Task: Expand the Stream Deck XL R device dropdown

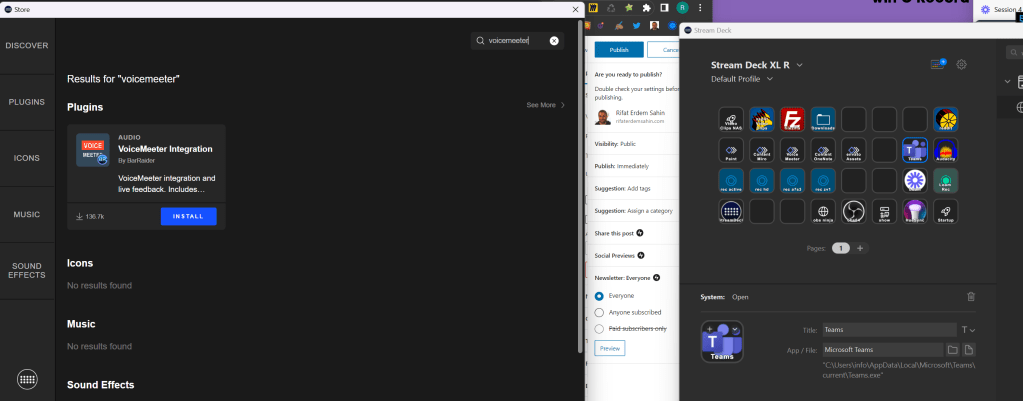Action: (800, 65)
